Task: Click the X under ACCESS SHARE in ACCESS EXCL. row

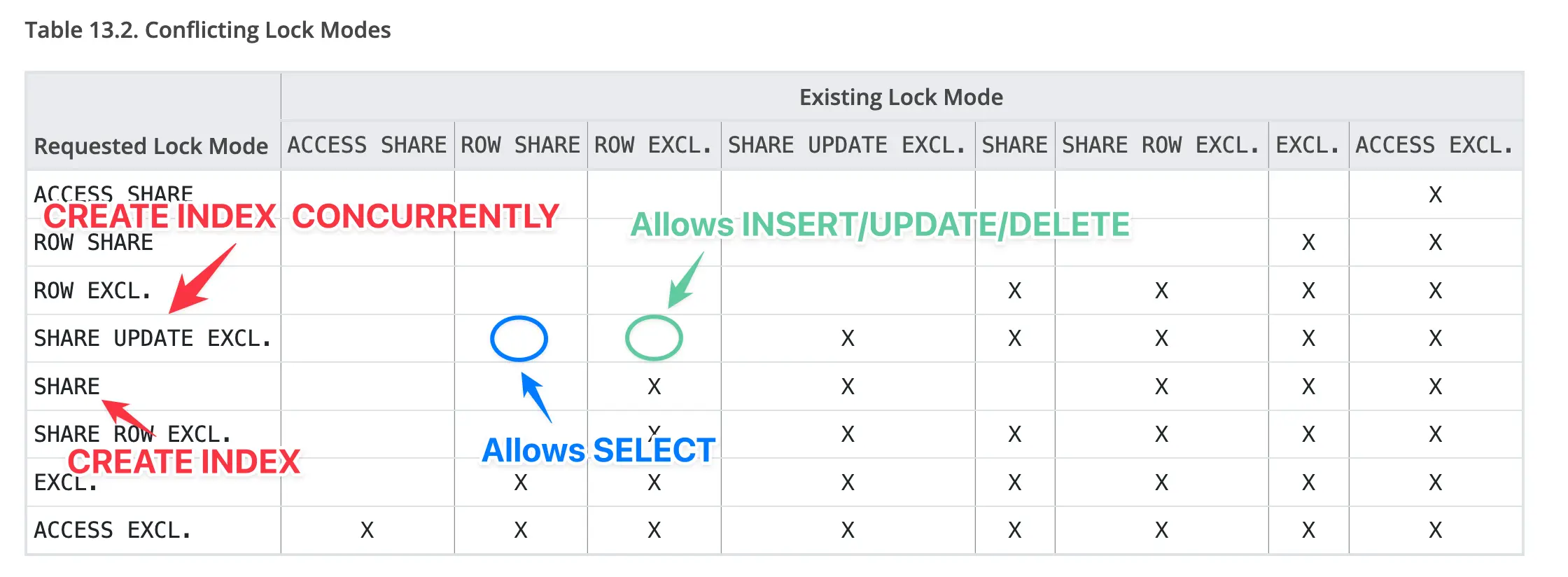Action: (x=367, y=530)
